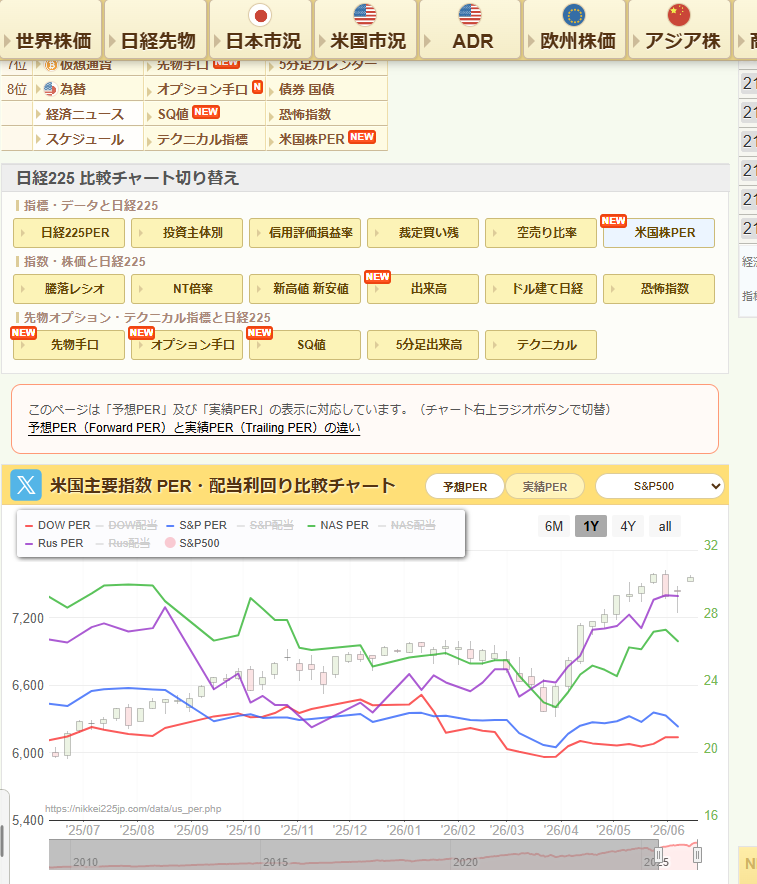Open the 日経先物 tab
This screenshot has width=757, height=884.
pos(156,29)
